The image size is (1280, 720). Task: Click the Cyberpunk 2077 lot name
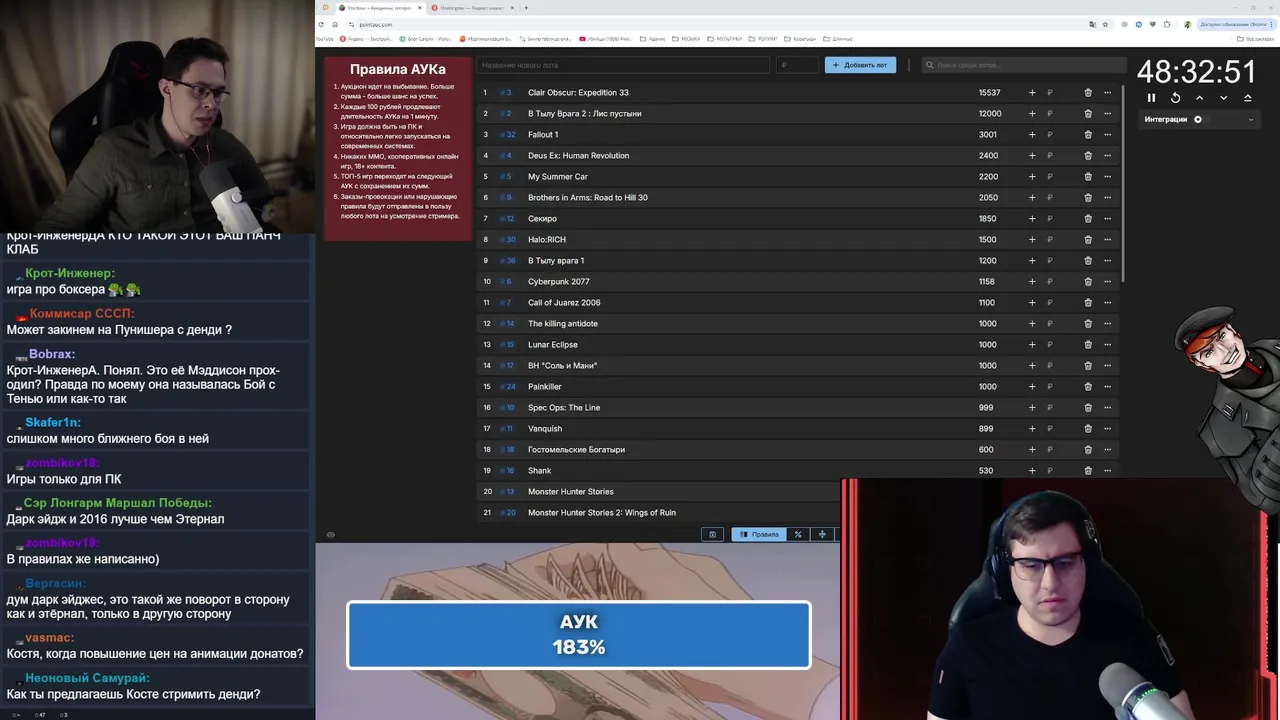click(558, 282)
